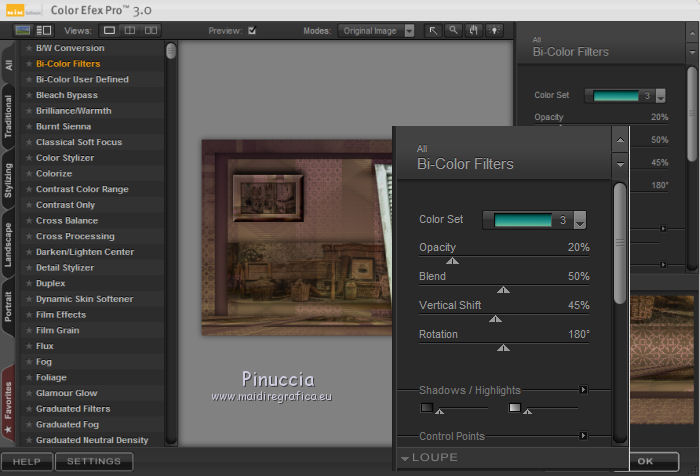The image size is (700, 476).
Task: Click the lightbulb background color icon
Action: (x=493, y=30)
